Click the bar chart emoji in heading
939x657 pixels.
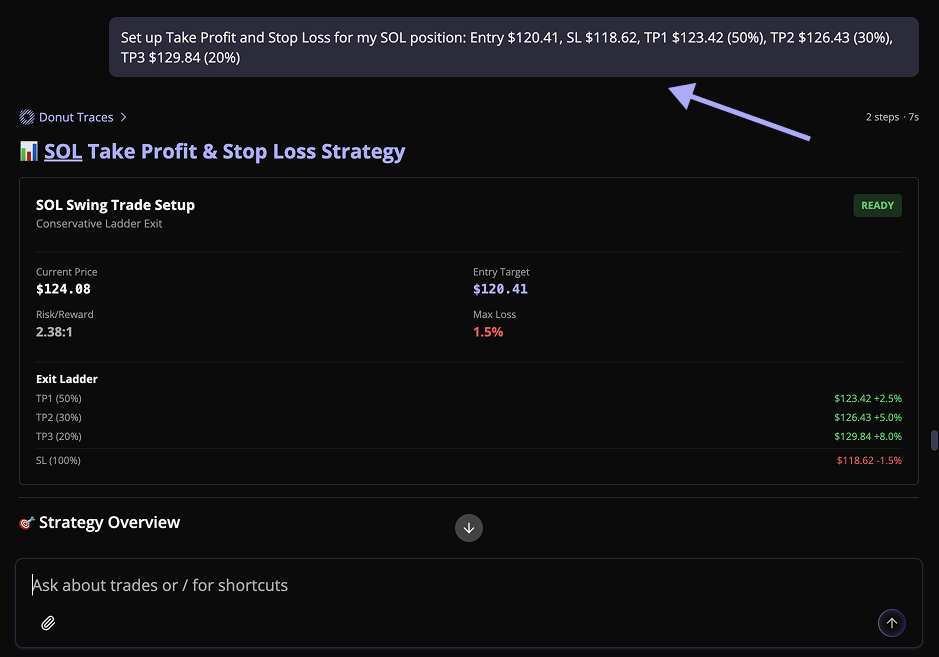click(29, 152)
